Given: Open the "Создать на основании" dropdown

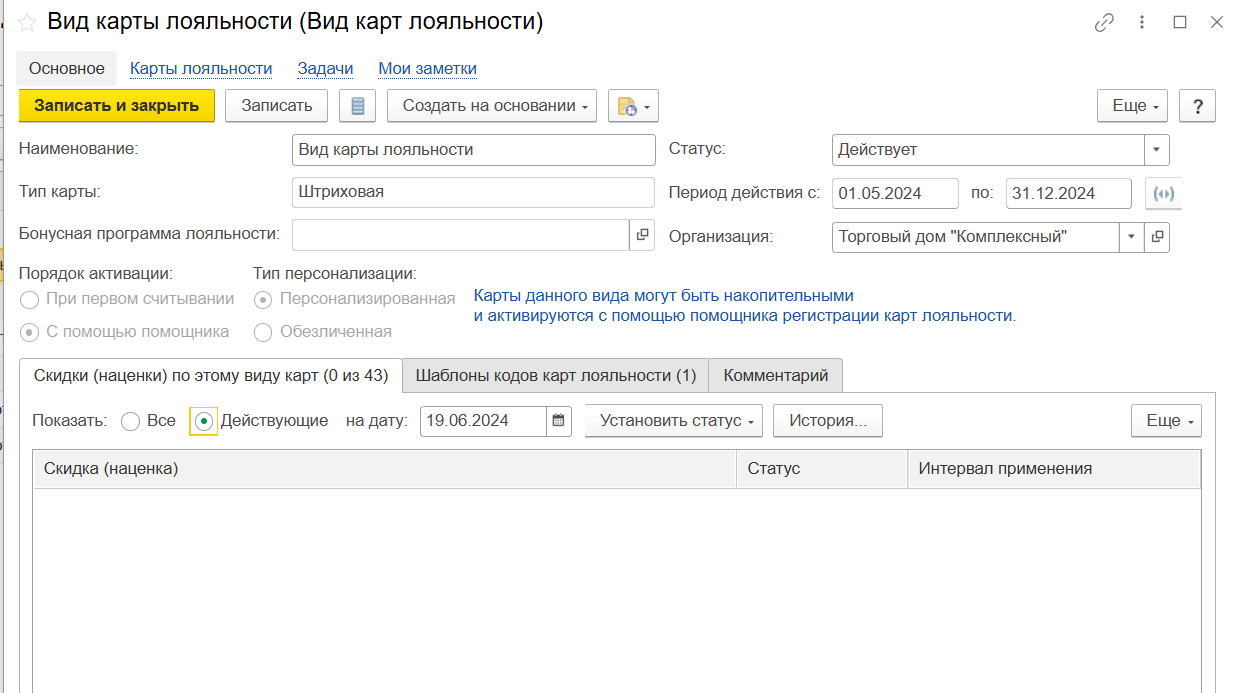Looking at the screenshot, I should [492, 106].
